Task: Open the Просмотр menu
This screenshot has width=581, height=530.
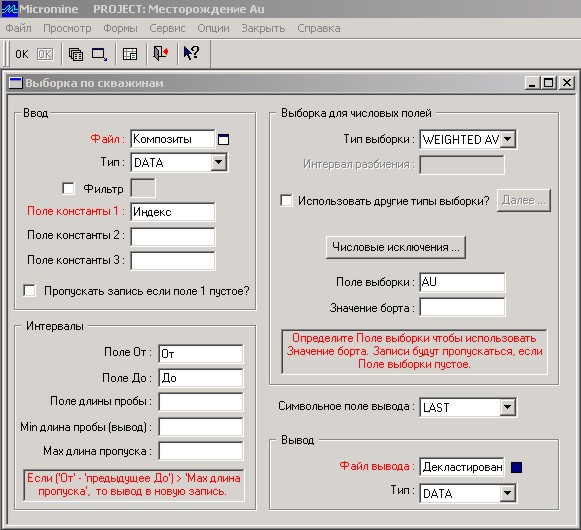Action: click(67, 28)
